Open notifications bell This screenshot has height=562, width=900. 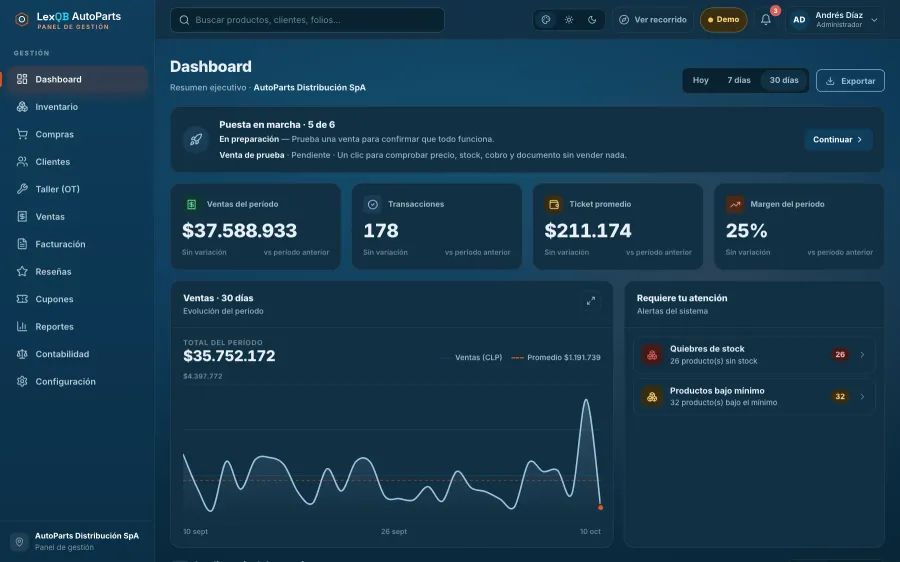tap(766, 20)
